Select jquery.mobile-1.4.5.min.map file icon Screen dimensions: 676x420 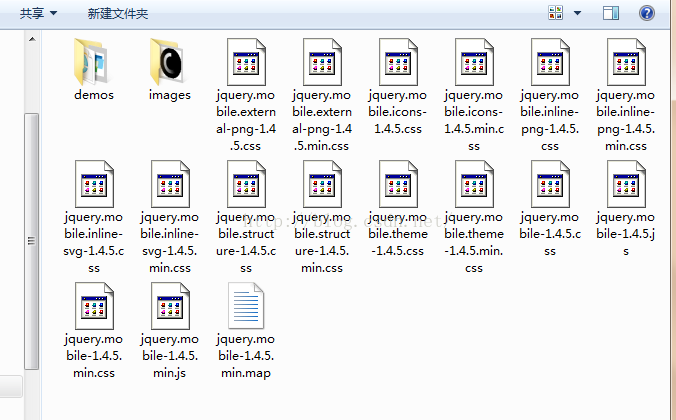(246, 306)
